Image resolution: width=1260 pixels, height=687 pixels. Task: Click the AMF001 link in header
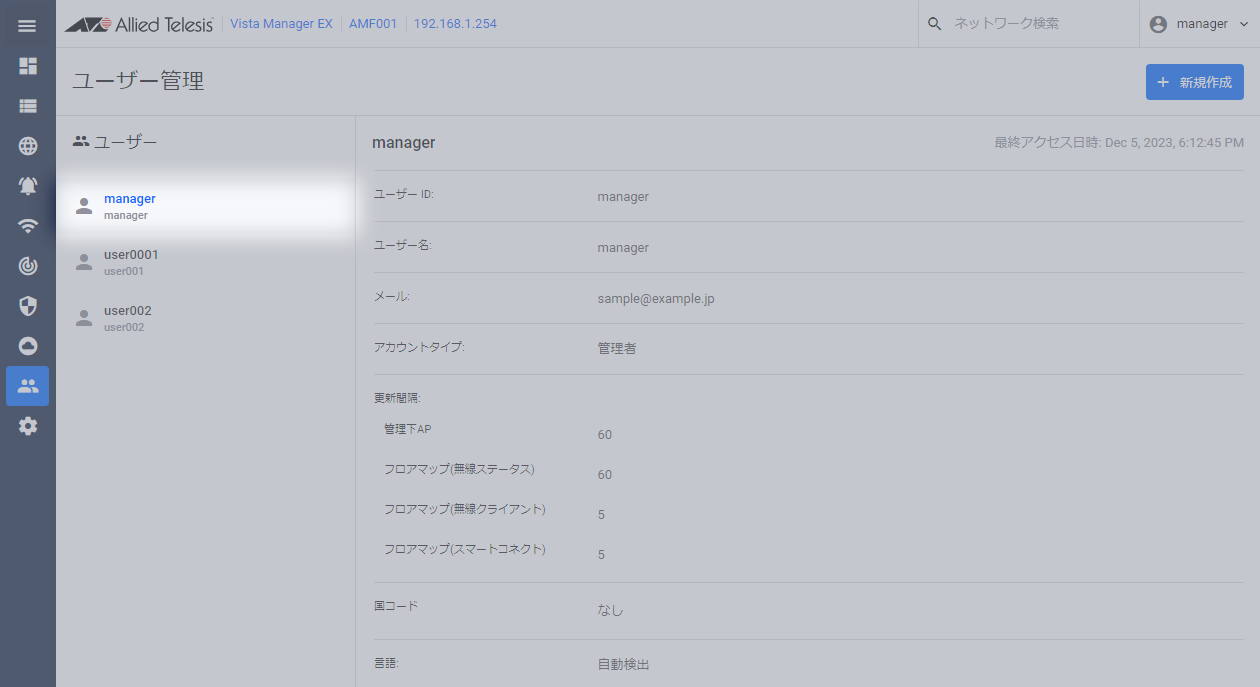373,24
